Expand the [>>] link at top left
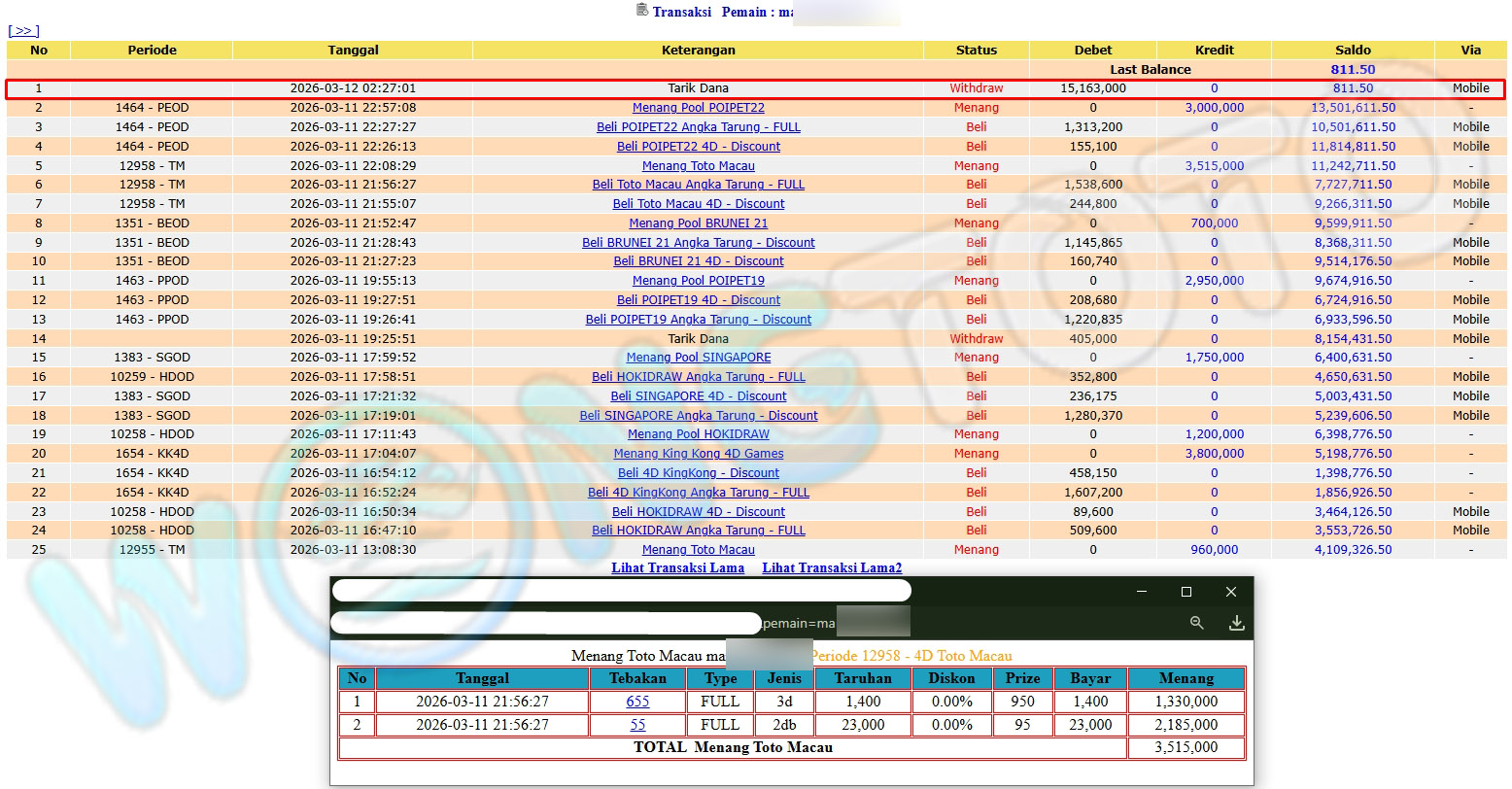 tap(23, 31)
